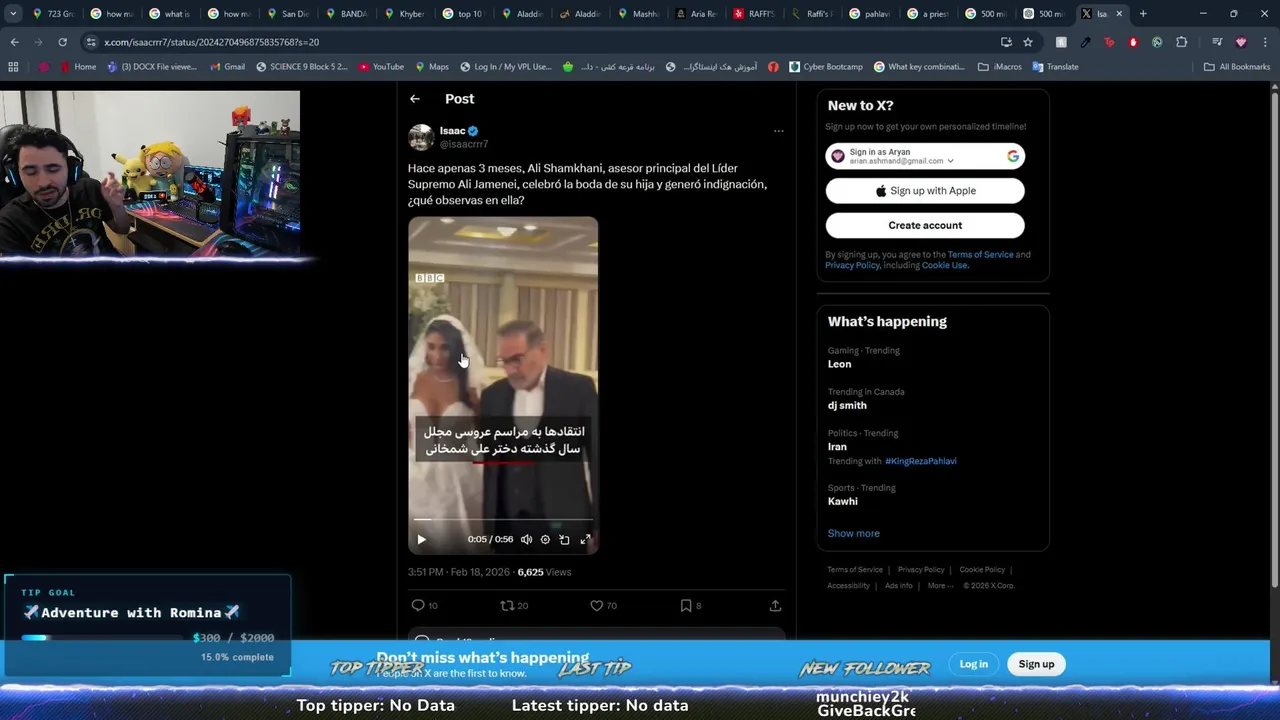Open footer Accessibility link

(848, 586)
